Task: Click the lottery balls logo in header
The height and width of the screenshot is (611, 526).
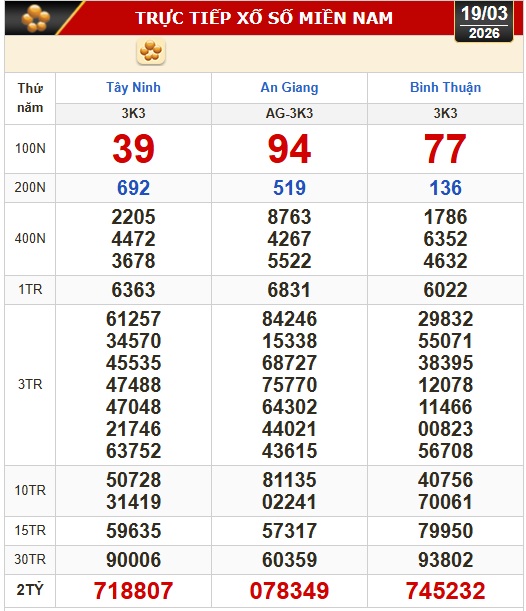Action: [x=36, y=18]
